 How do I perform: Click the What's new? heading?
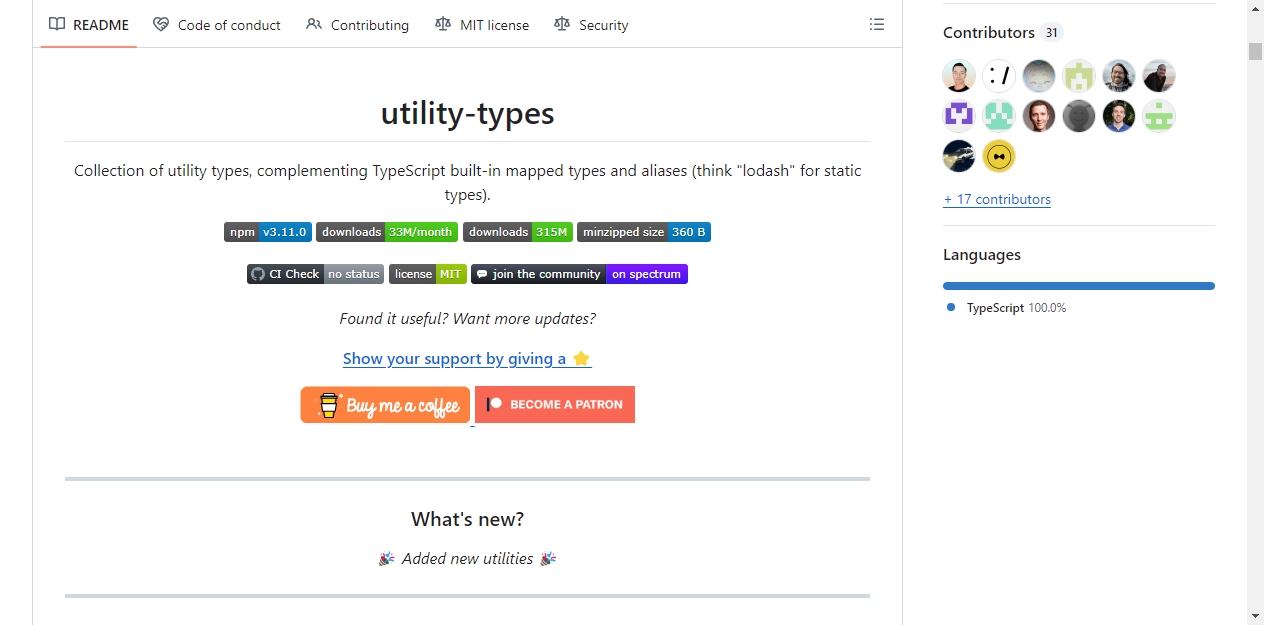pyautogui.click(x=467, y=519)
